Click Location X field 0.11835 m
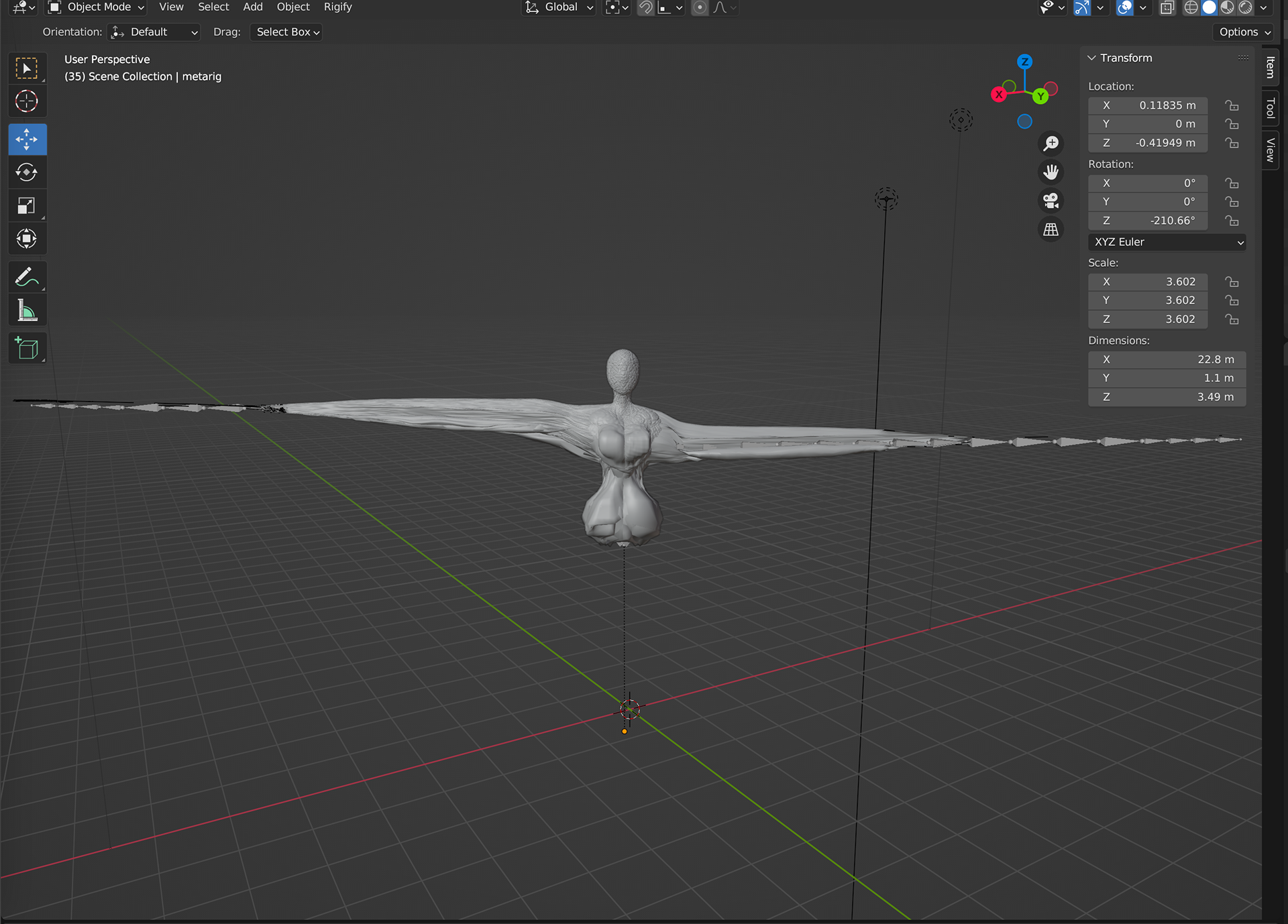 (x=1148, y=105)
